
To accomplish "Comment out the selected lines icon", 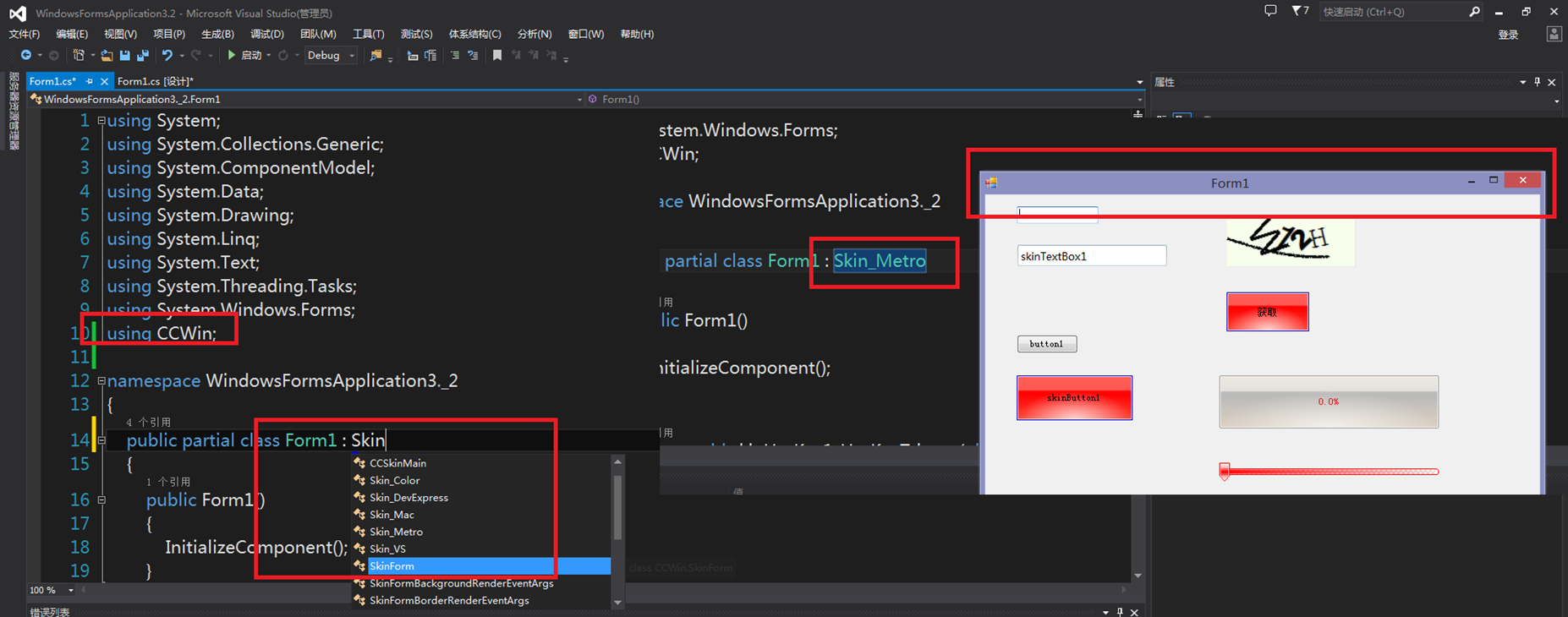I will coord(455,56).
